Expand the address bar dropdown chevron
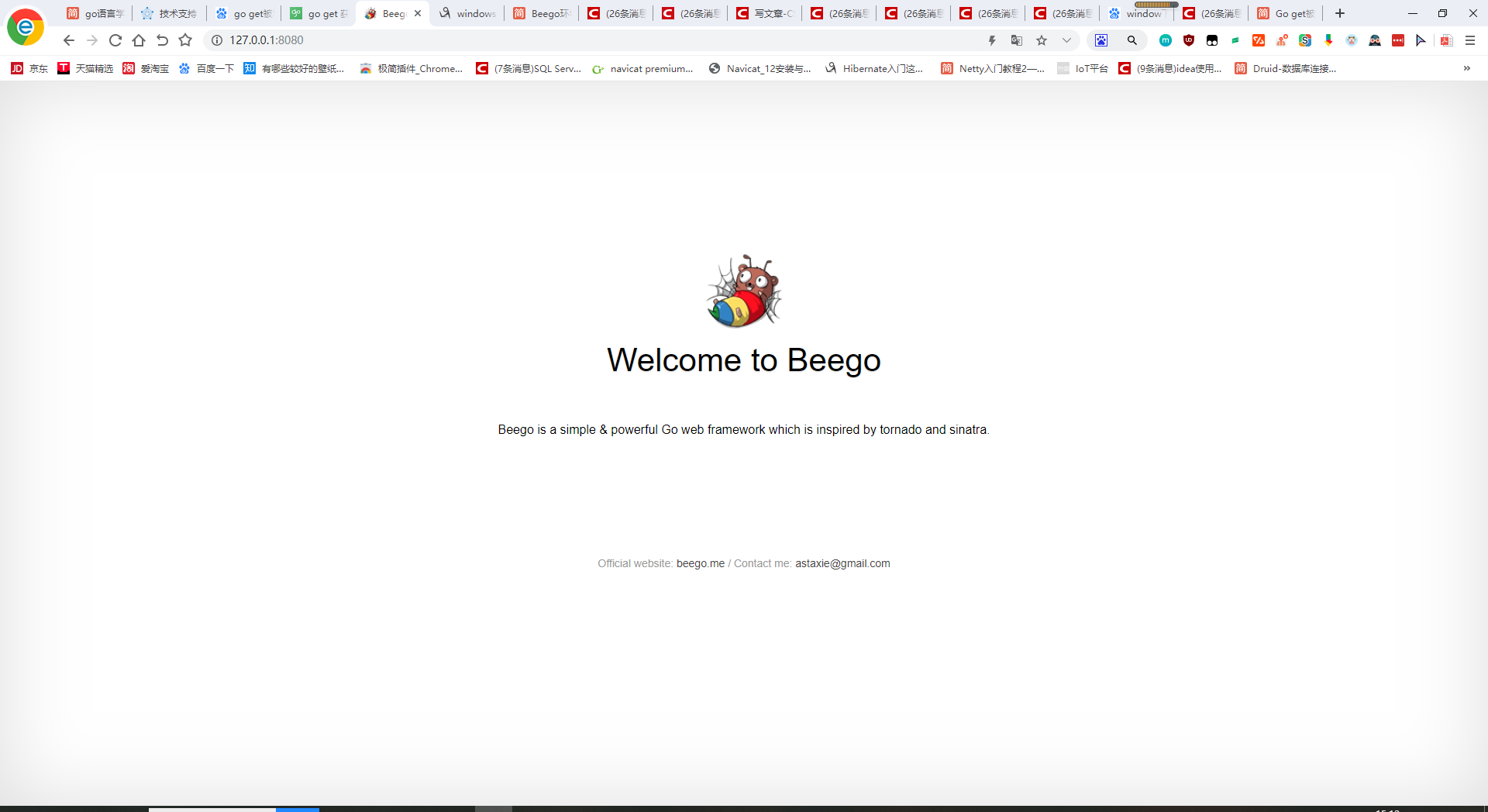Viewport: 1488px width, 812px height. coord(1066,40)
